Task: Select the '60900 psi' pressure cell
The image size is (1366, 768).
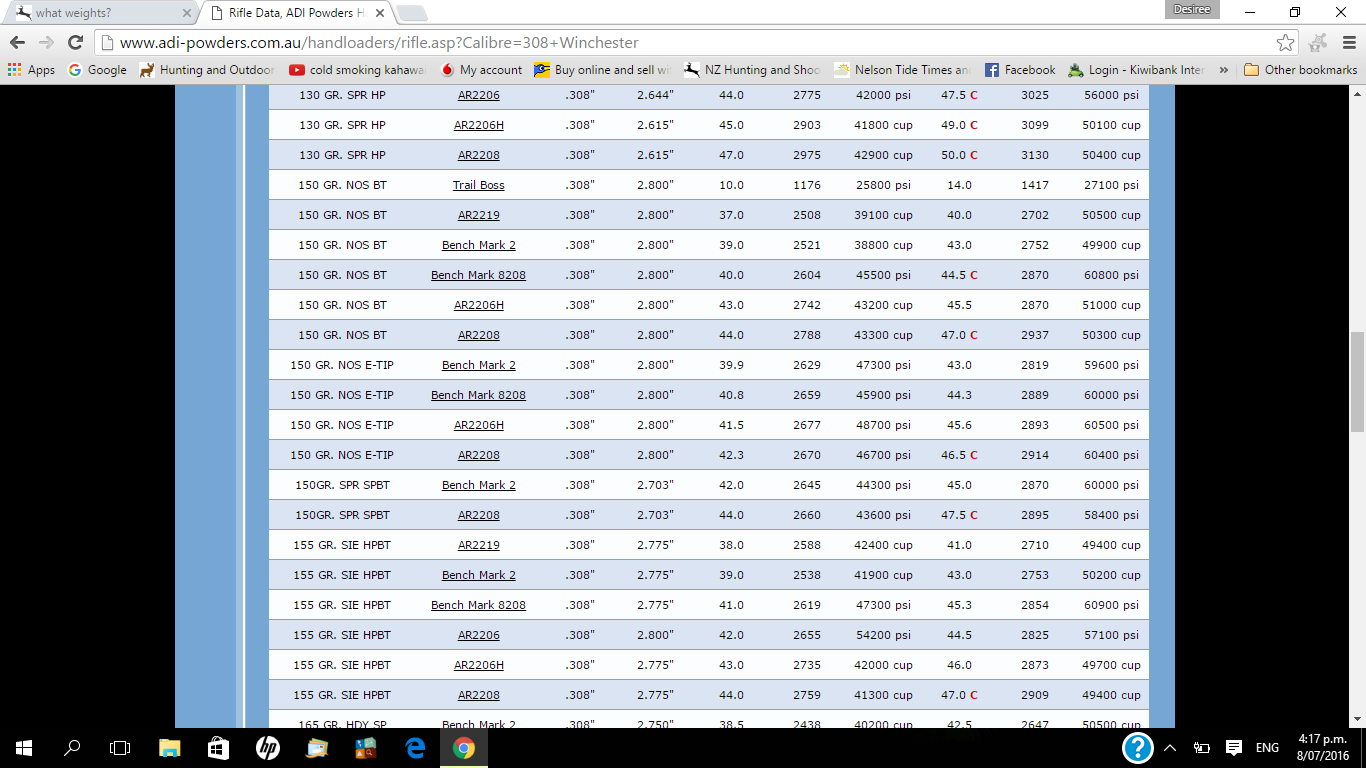Action: coord(1111,605)
